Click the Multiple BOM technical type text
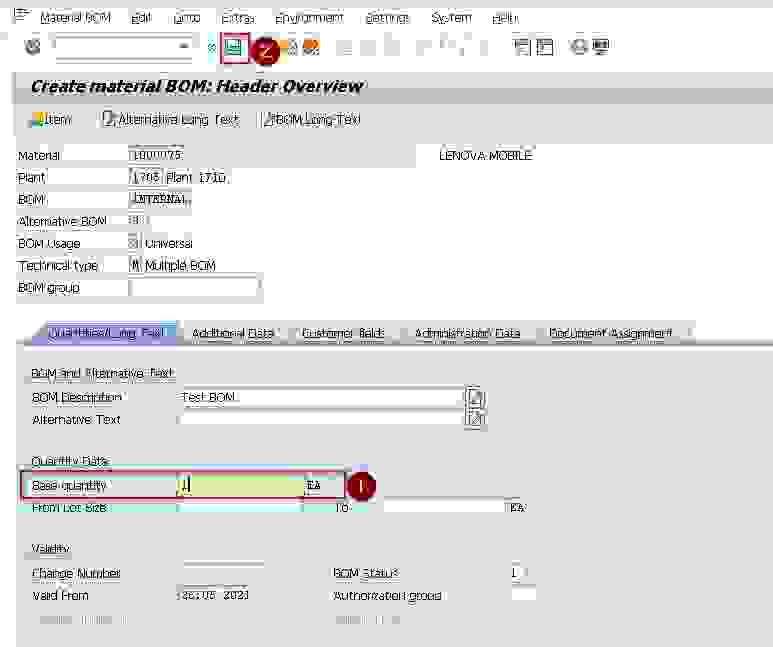 point(180,266)
